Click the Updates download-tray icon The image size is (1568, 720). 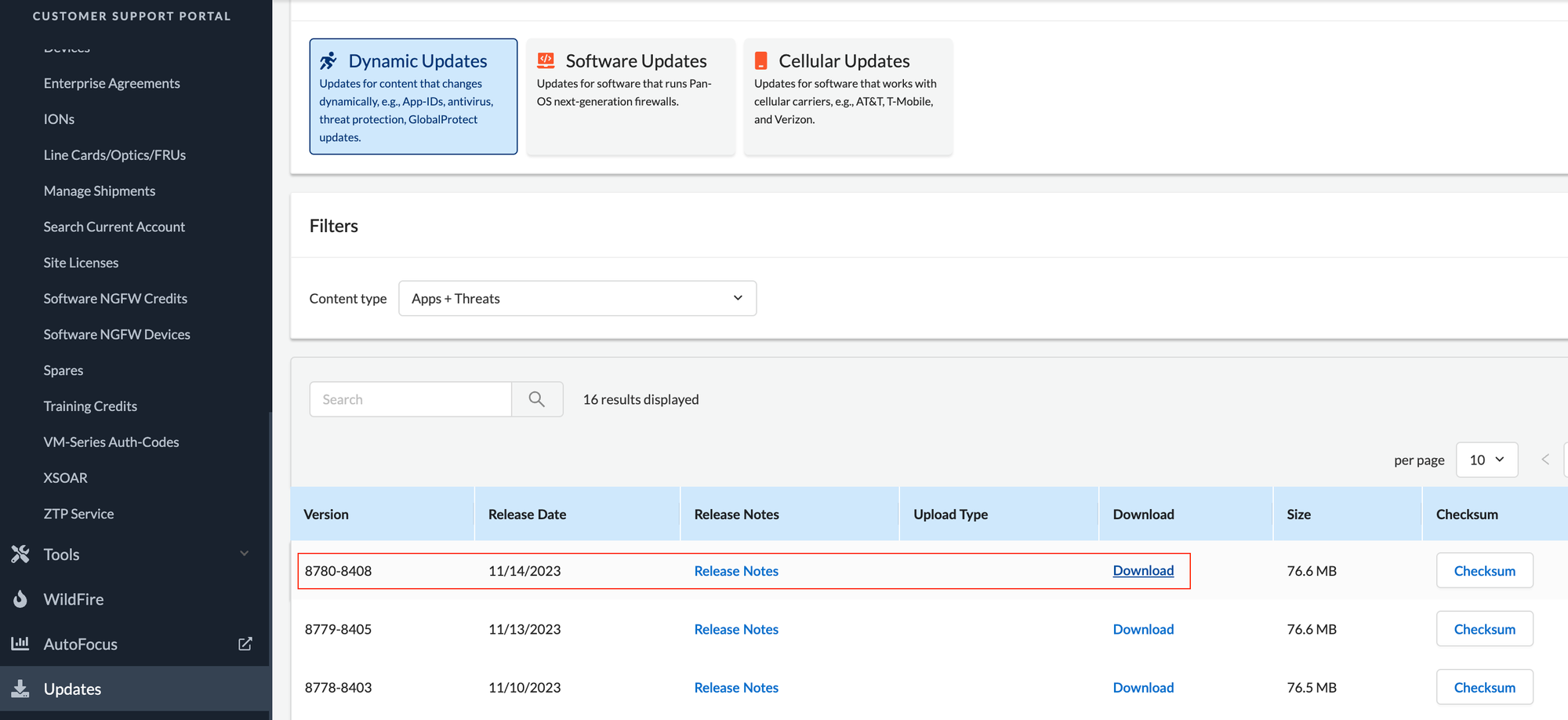[20, 689]
